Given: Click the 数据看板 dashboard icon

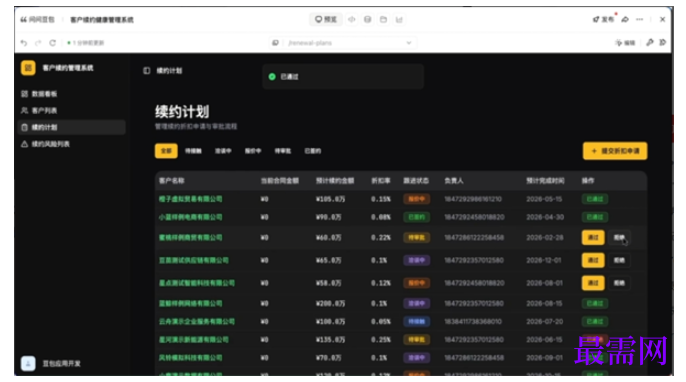Looking at the screenshot, I should pos(24,94).
